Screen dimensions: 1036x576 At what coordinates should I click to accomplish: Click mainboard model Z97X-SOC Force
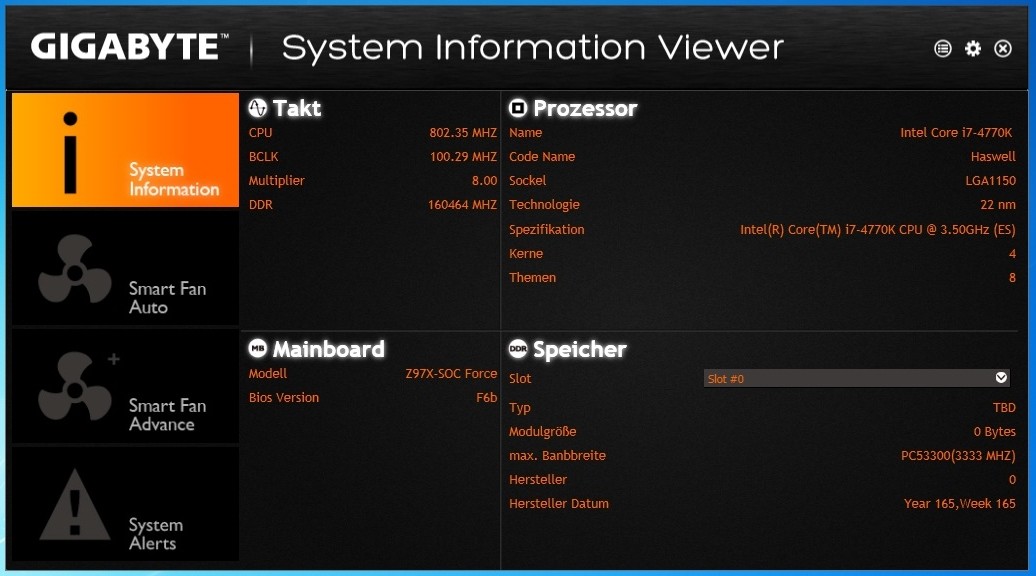[x=451, y=373]
